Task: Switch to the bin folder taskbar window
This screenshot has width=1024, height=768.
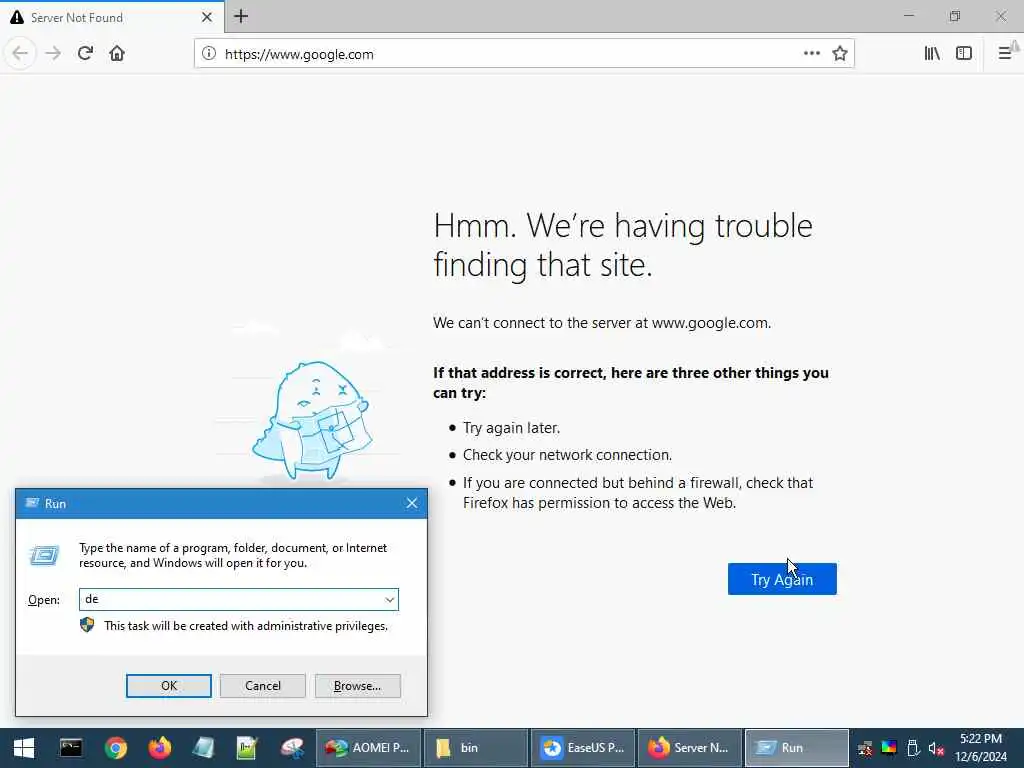Action: point(475,748)
